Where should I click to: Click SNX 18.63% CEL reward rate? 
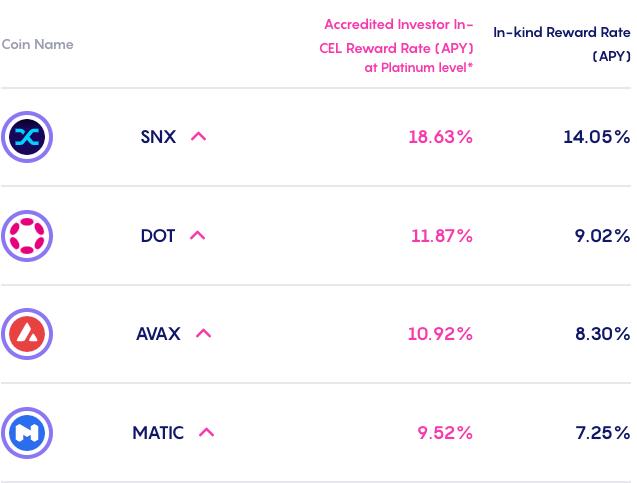tap(440, 137)
